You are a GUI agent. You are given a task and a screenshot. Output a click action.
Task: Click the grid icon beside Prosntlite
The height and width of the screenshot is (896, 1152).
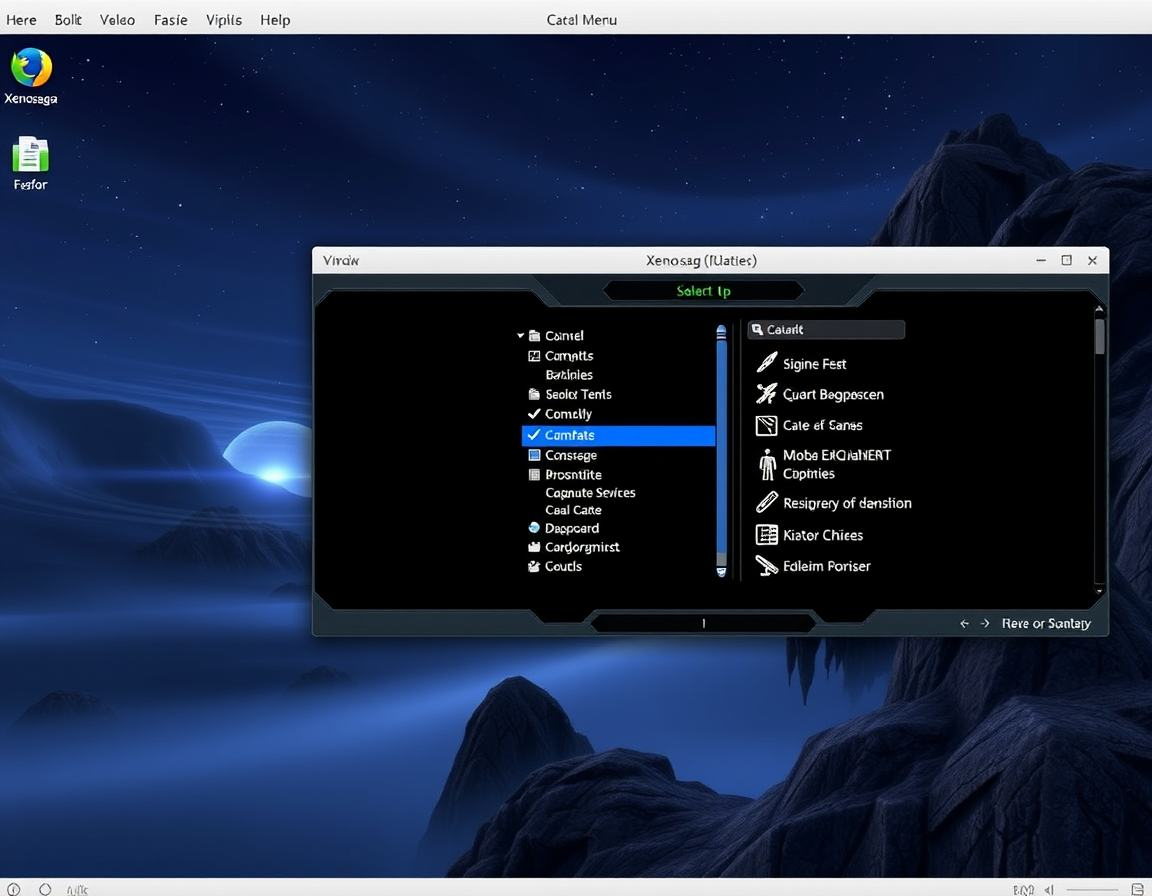[534, 474]
